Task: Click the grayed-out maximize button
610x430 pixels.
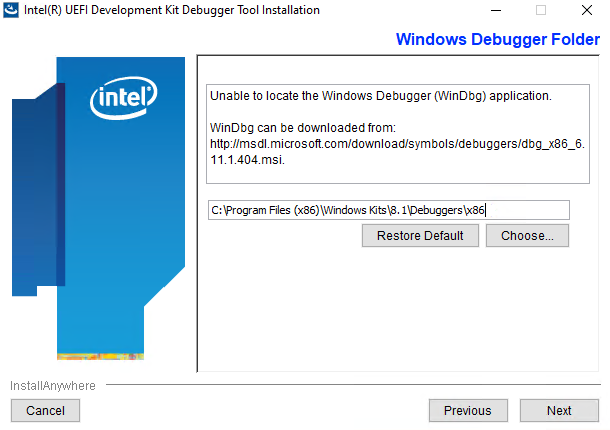Action: point(541,10)
